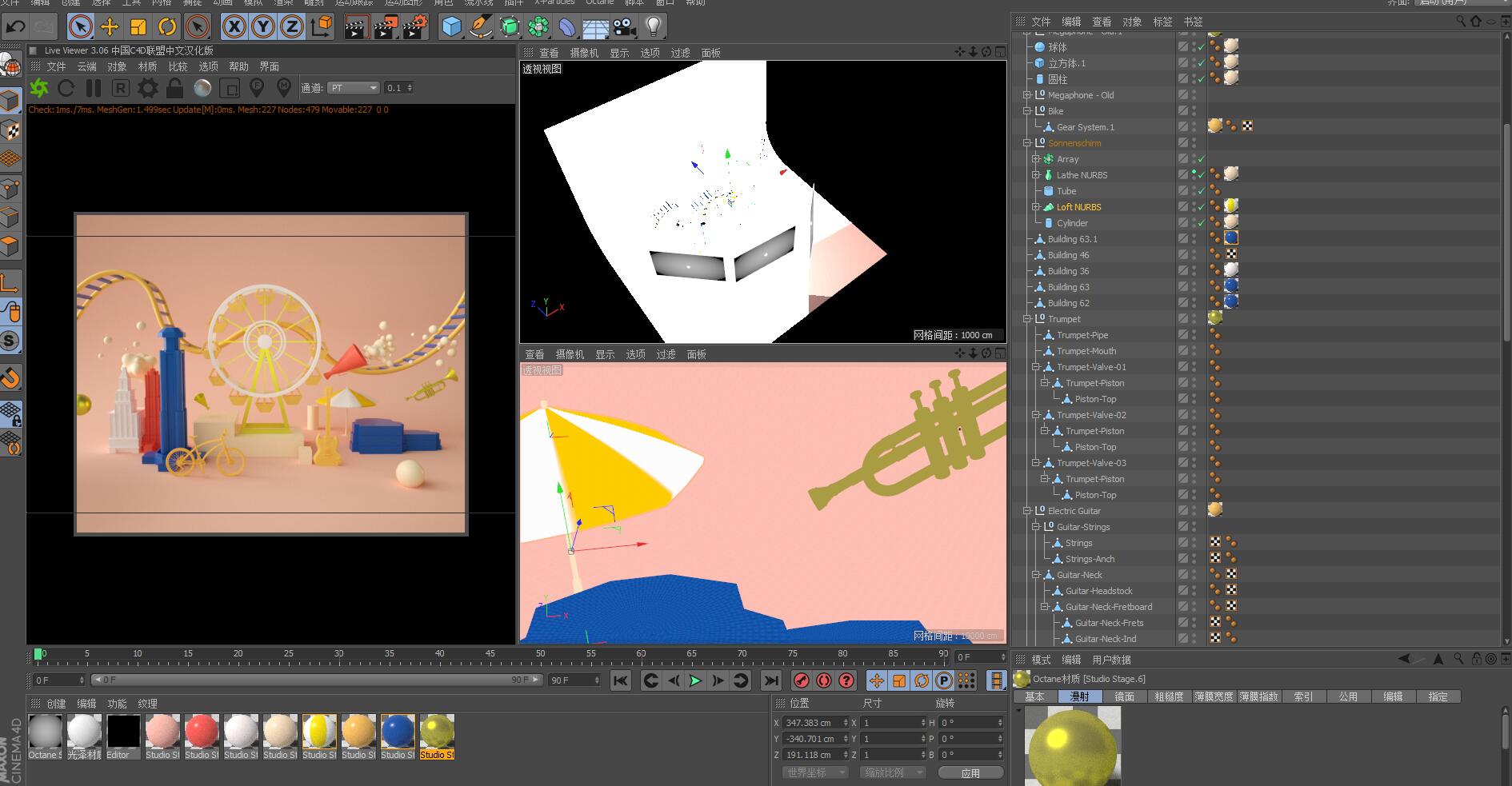Select the Scale tool in the top toolbar
This screenshot has width=1512, height=786.
pyautogui.click(x=138, y=27)
